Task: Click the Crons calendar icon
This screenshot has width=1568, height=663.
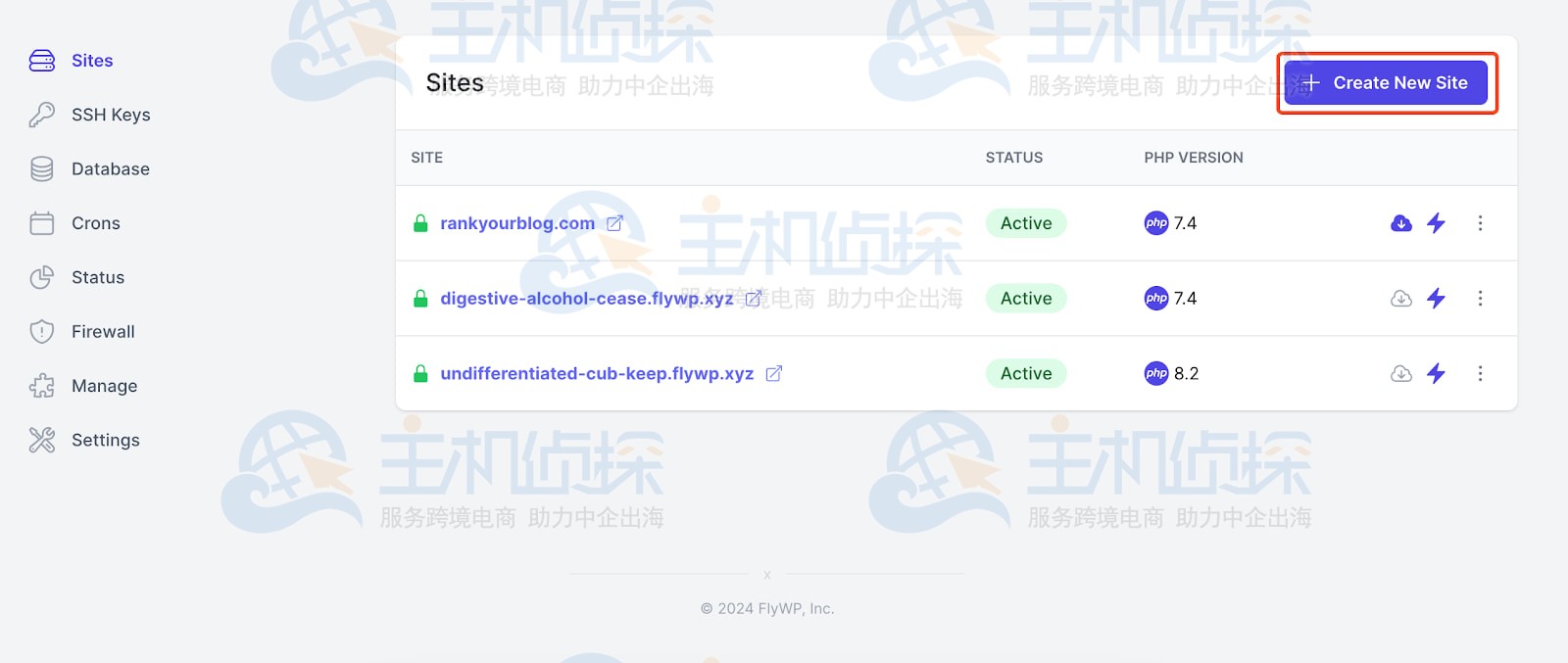Action: (x=42, y=223)
